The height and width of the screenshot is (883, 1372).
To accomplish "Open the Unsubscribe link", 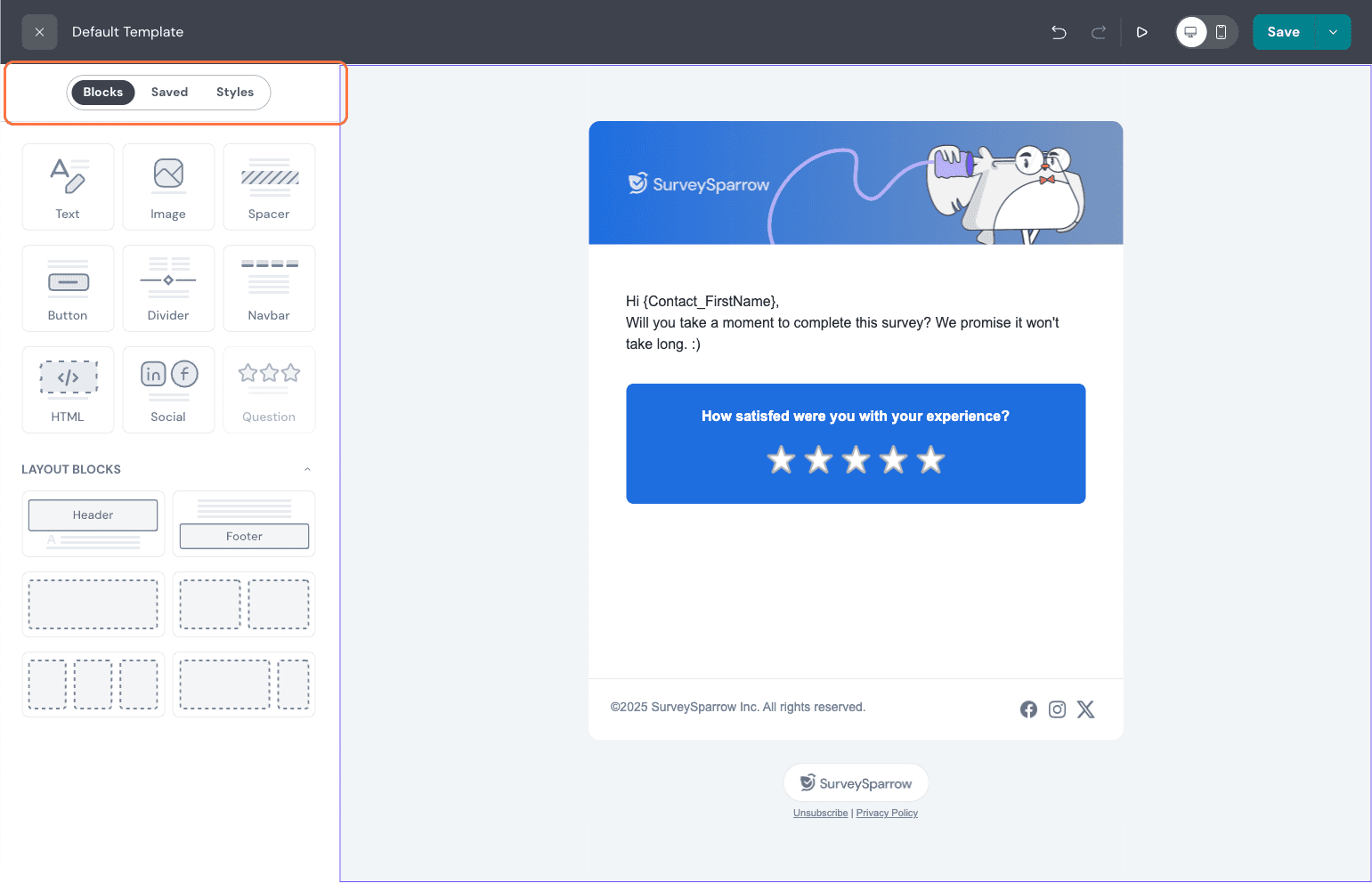I will tap(820, 813).
